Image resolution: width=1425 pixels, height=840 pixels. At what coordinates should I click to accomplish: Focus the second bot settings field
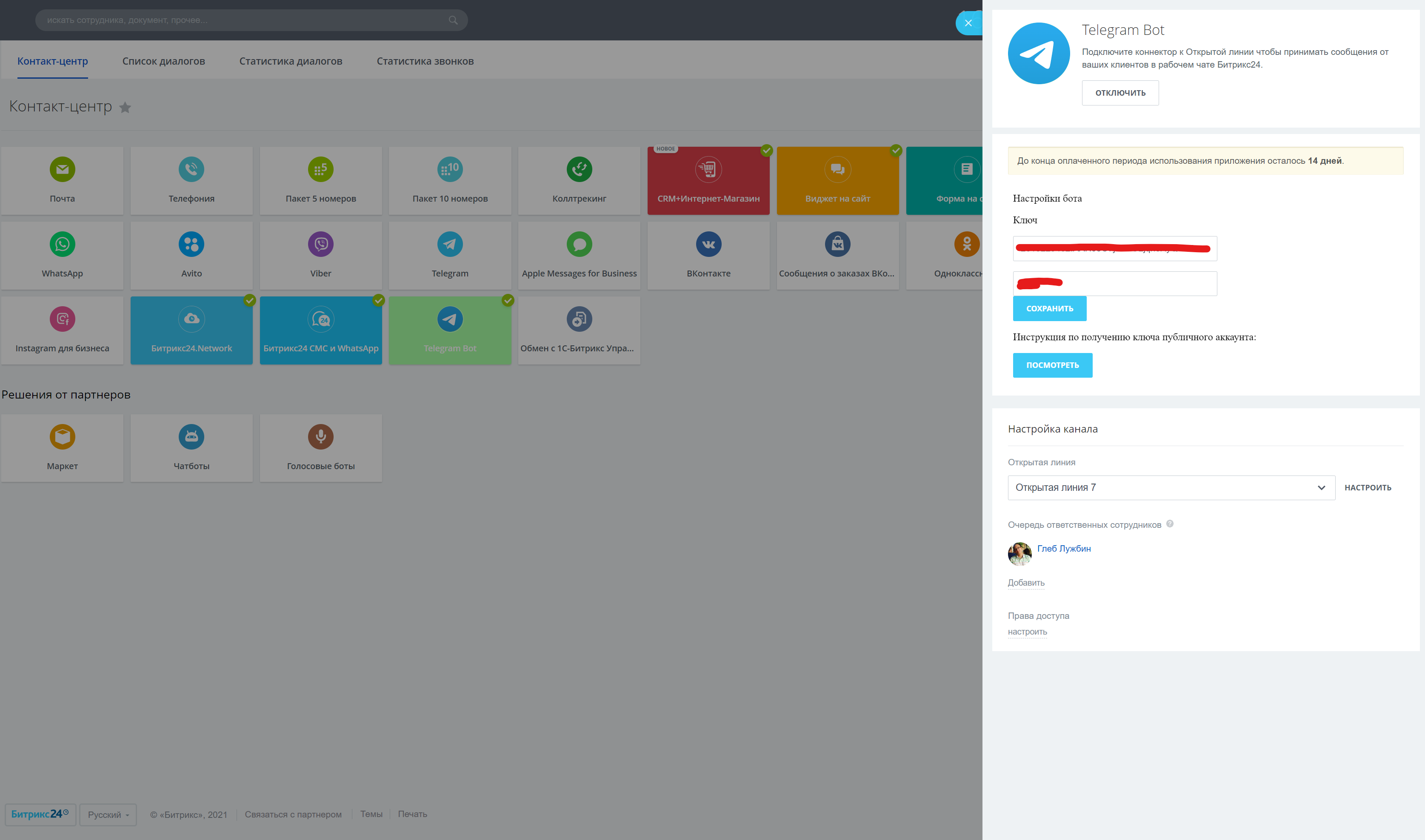coord(1114,284)
